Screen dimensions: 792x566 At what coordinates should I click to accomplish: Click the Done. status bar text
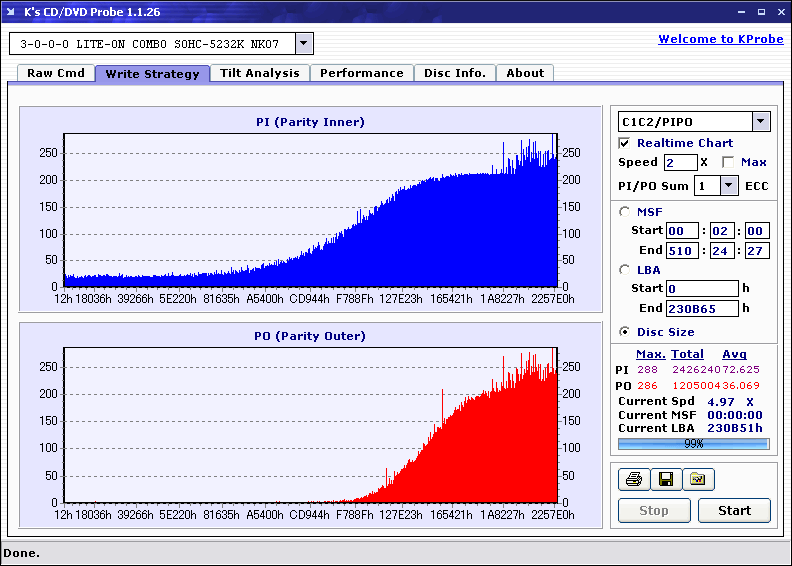[21, 553]
